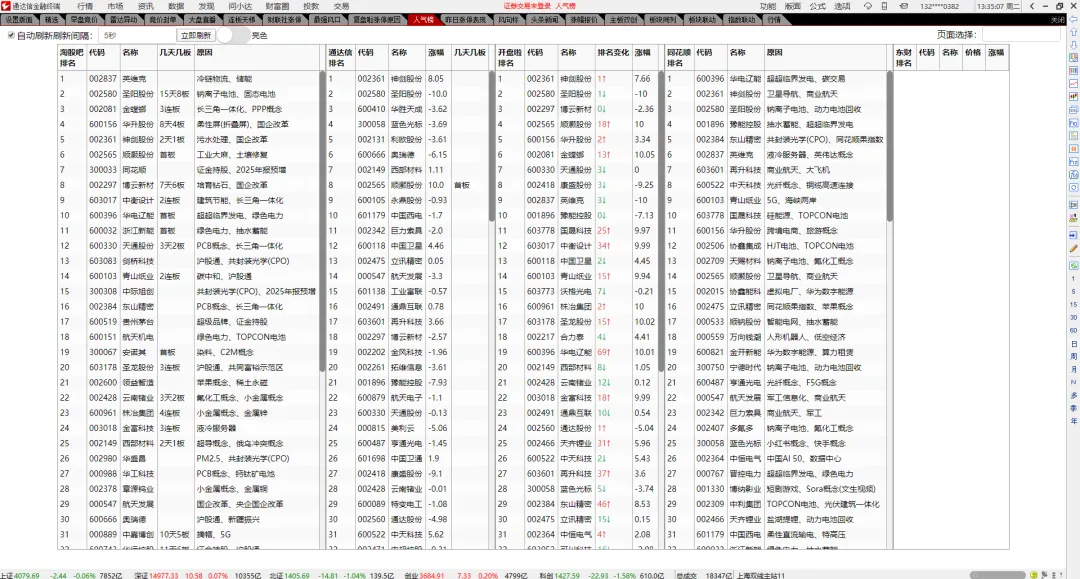1080x579 pixels.
Task: Click the blue up arrow sidebar icon
Action: click(x=1073, y=32)
